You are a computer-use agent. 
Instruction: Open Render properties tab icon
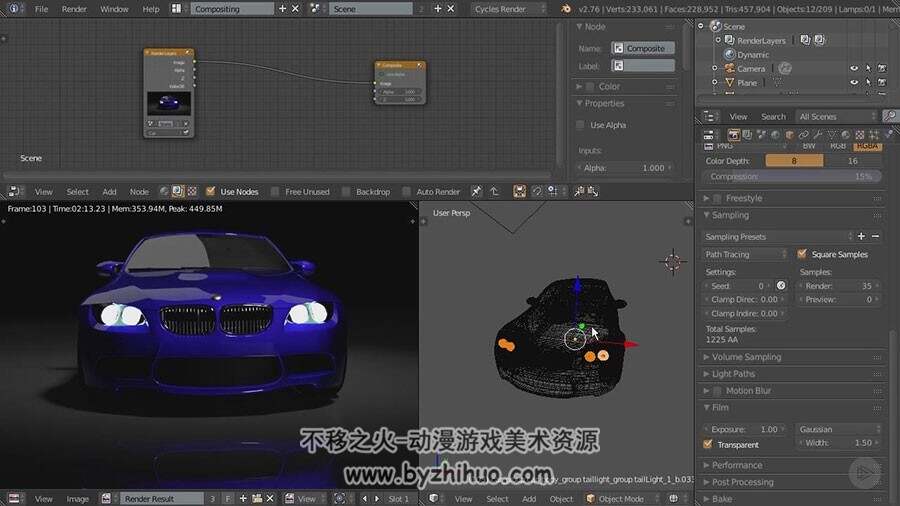pyautogui.click(x=734, y=135)
